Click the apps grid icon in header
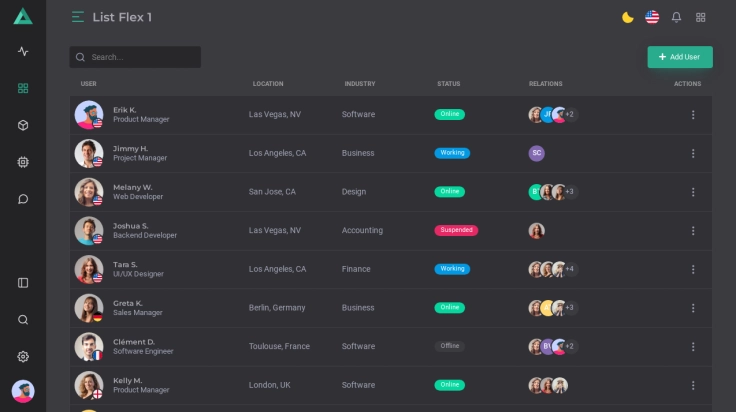 click(x=701, y=17)
